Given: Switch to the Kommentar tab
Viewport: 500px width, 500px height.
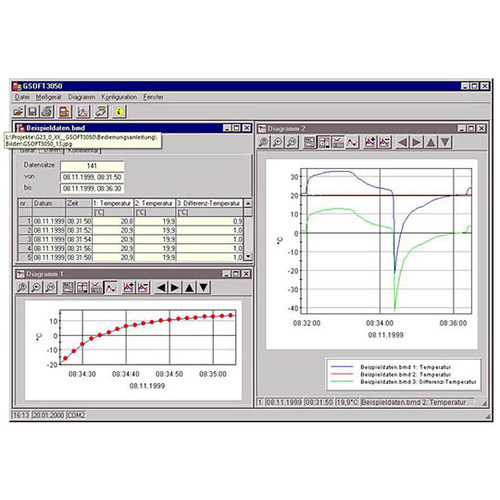Looking at the screenshot, I should click(83, 151).
